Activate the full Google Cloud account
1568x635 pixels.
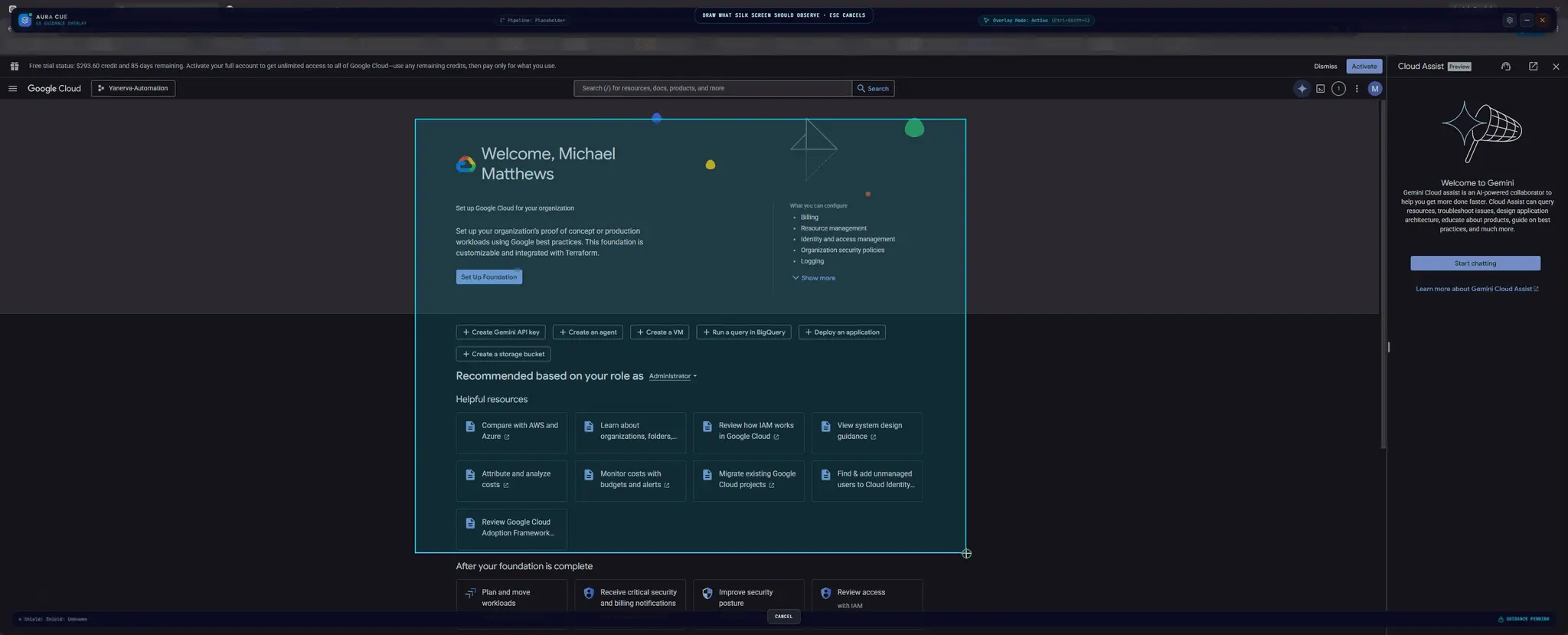point(1364,67)
